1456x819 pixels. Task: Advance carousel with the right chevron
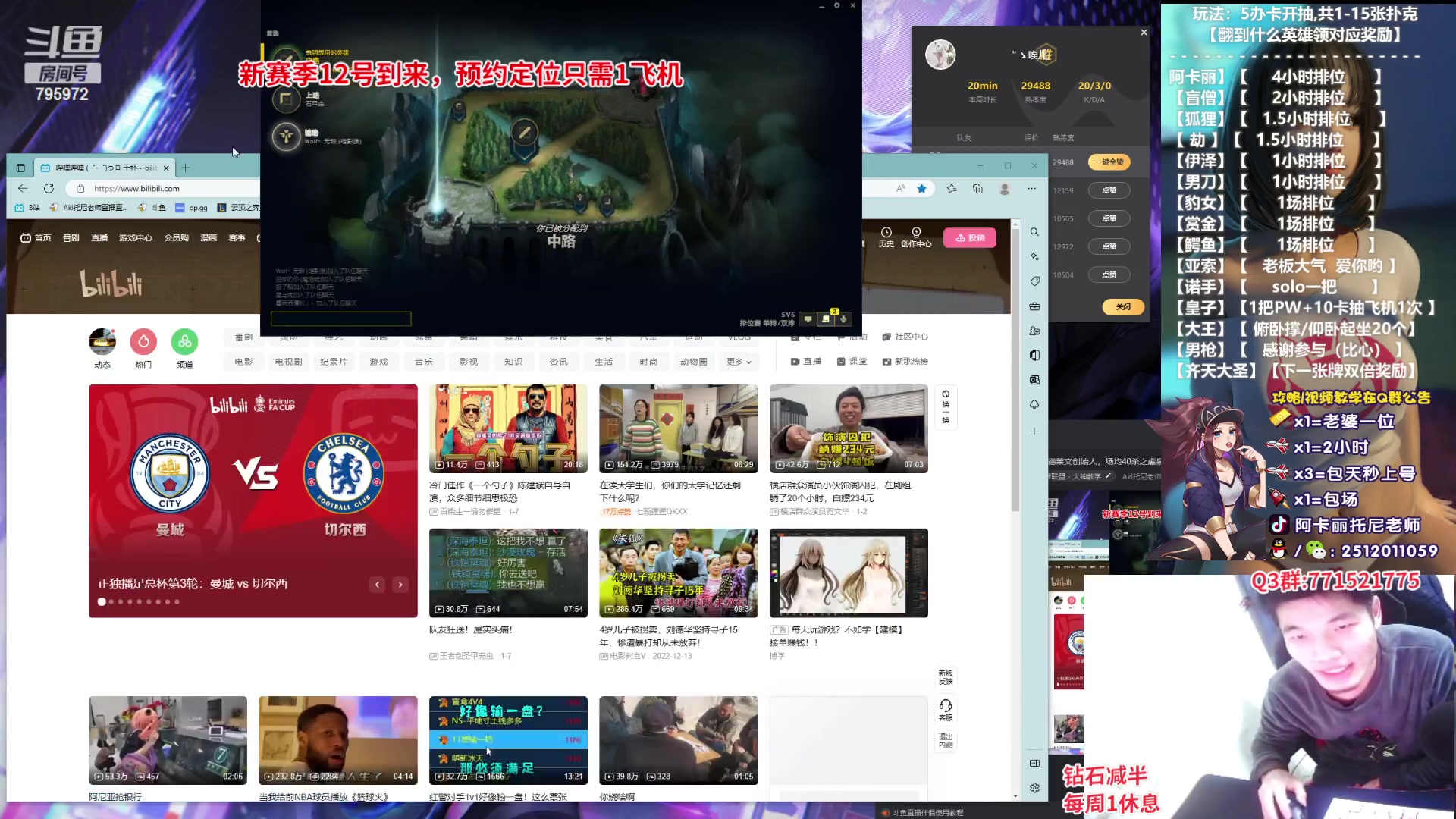click(x=400, y=585)
